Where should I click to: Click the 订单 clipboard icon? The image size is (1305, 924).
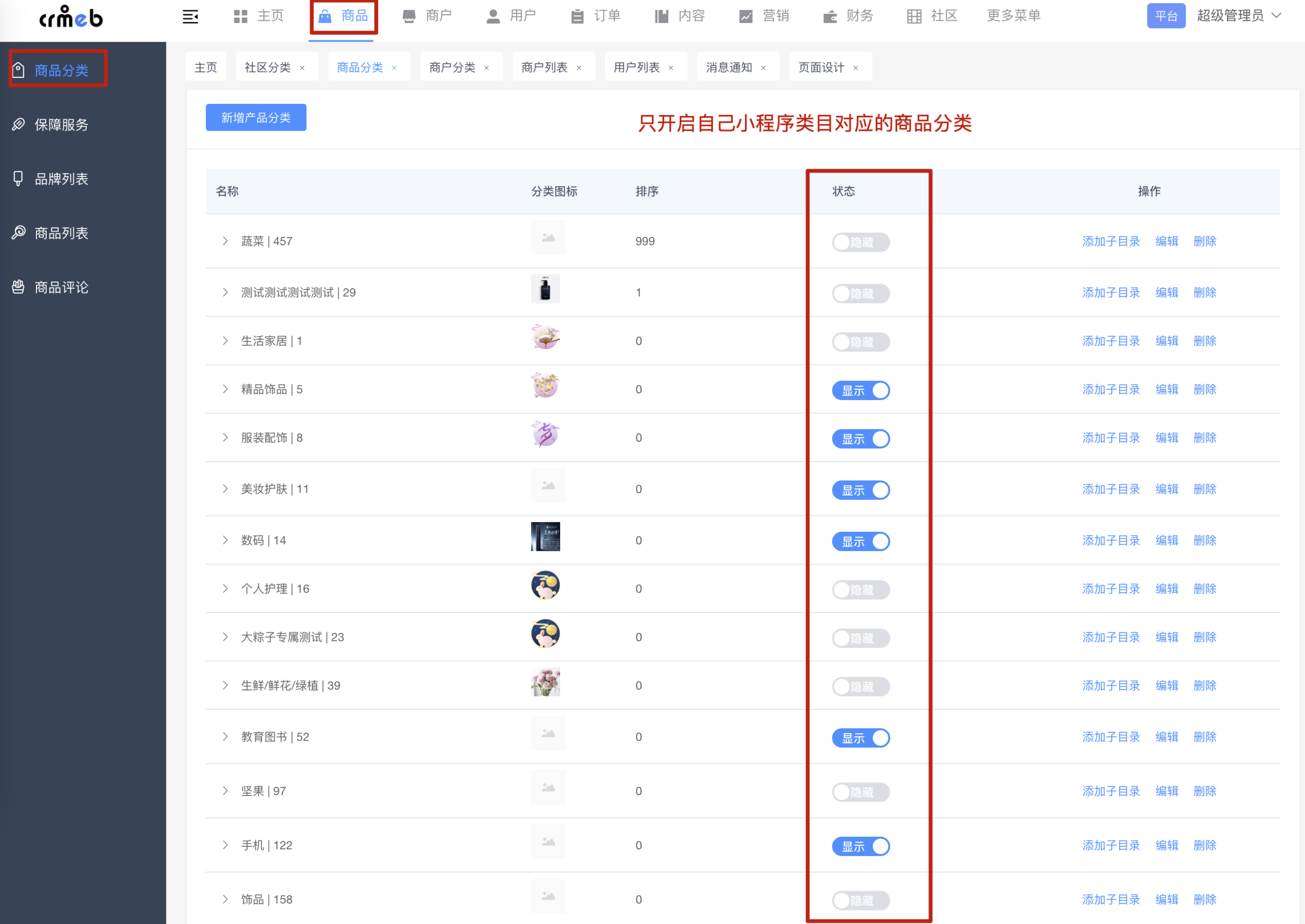[577, 17]
